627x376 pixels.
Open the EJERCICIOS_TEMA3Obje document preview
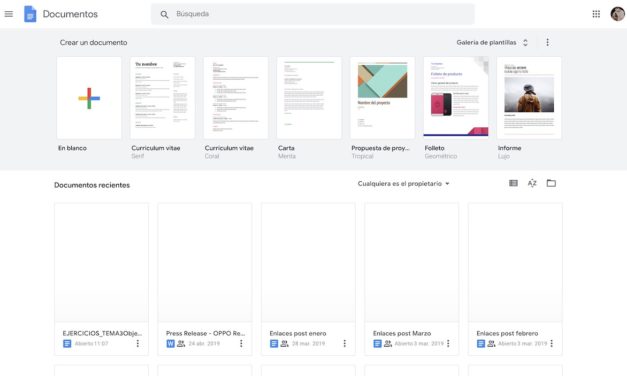coord(101,262)
